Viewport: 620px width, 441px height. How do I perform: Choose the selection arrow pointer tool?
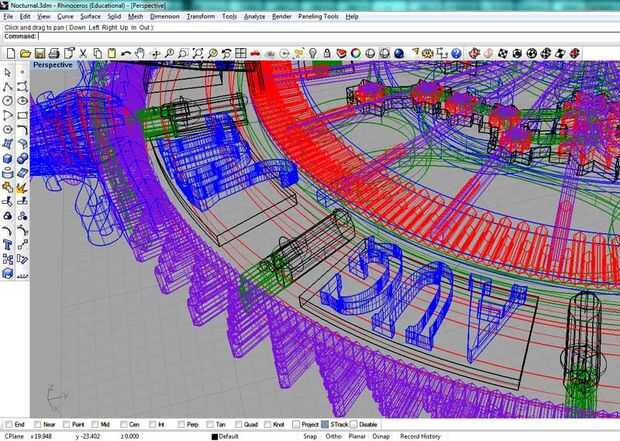click(x=8, y=73)
